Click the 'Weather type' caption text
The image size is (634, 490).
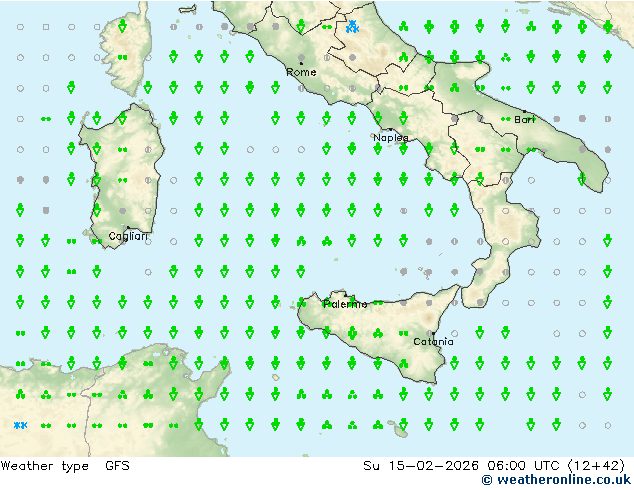pos(45,466)
